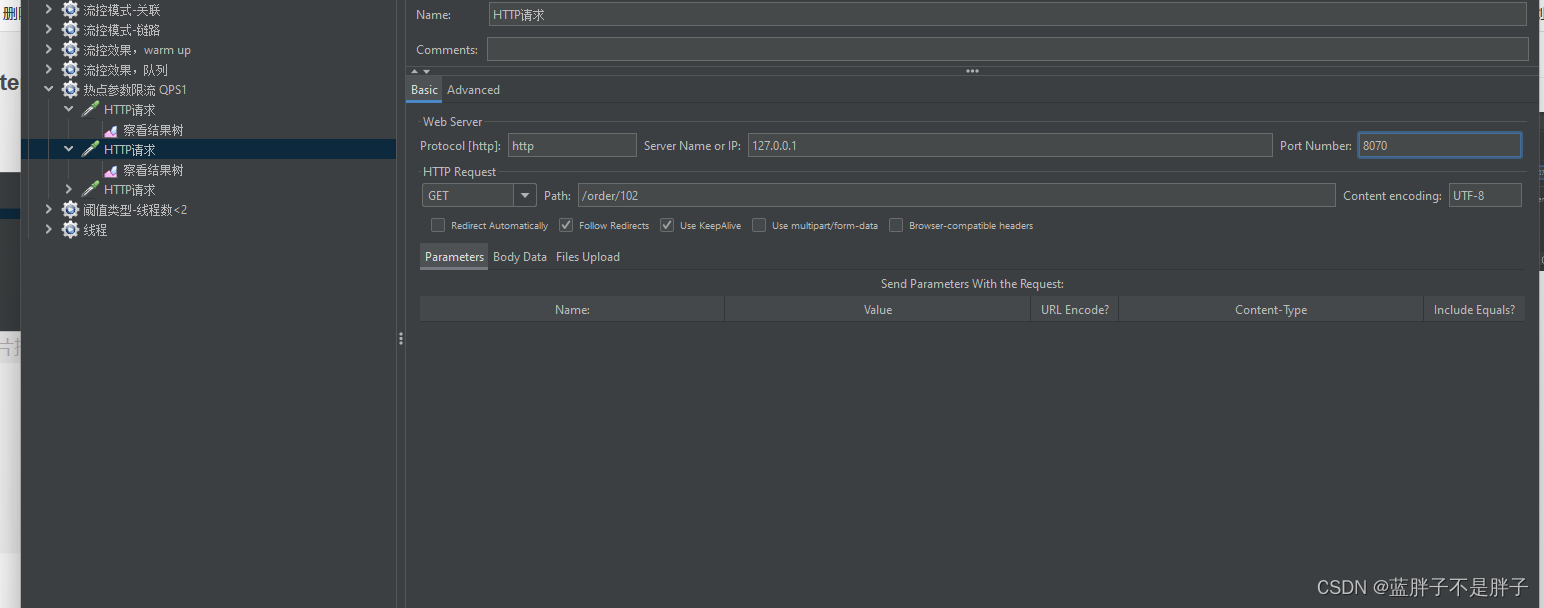
Task: Select the 流控模式-关联 tree row
Action: point(122,10)
